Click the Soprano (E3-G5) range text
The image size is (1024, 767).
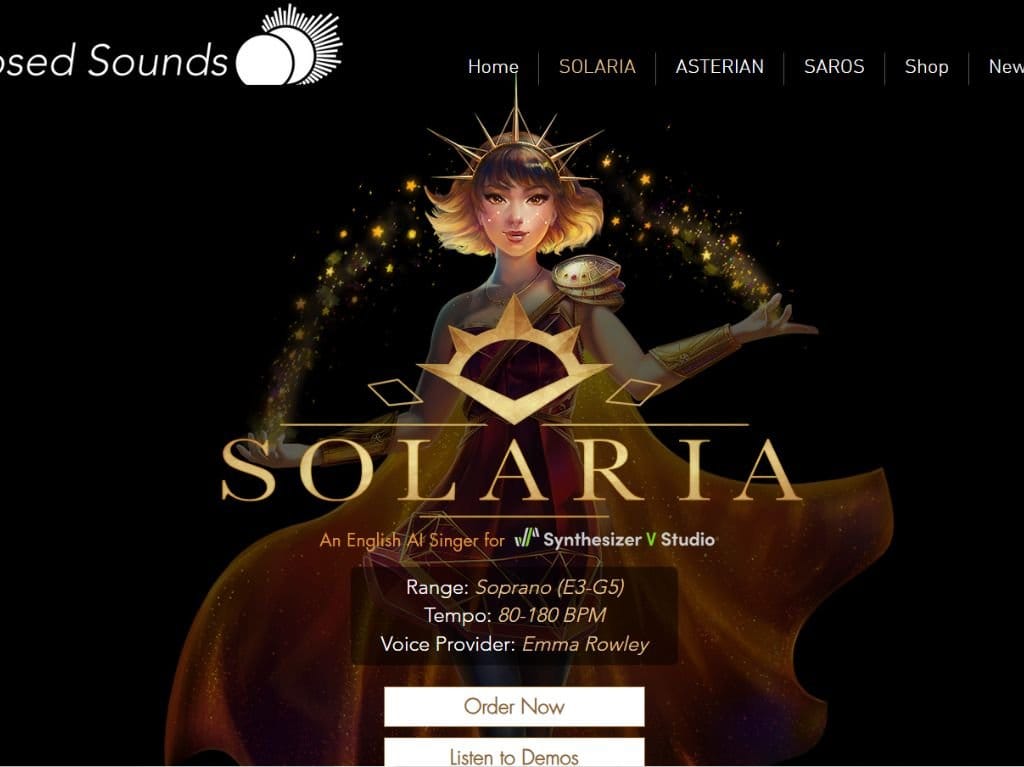click(549, 587)
